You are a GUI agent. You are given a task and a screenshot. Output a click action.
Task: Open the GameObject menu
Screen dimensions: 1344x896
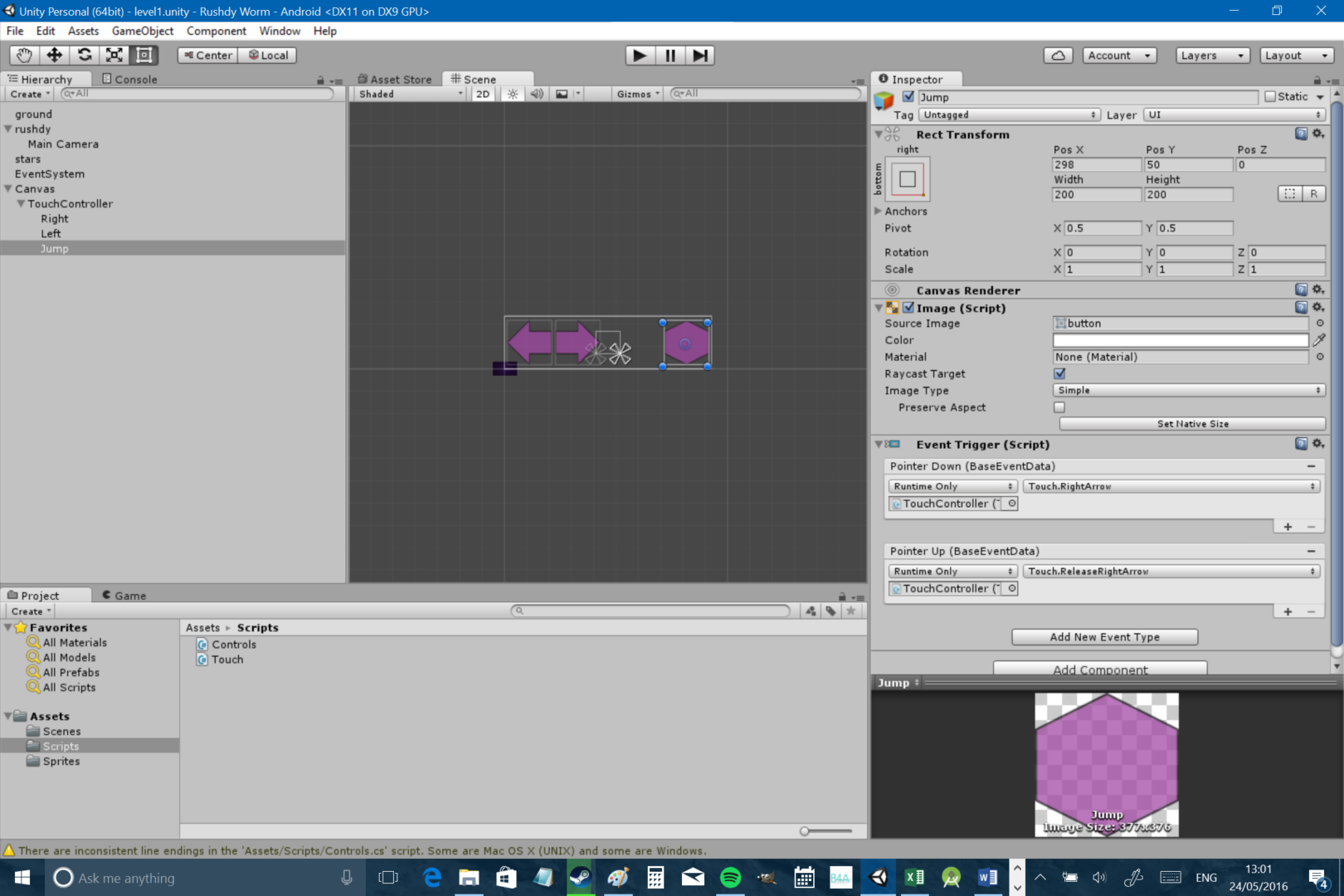pos(142,31)
